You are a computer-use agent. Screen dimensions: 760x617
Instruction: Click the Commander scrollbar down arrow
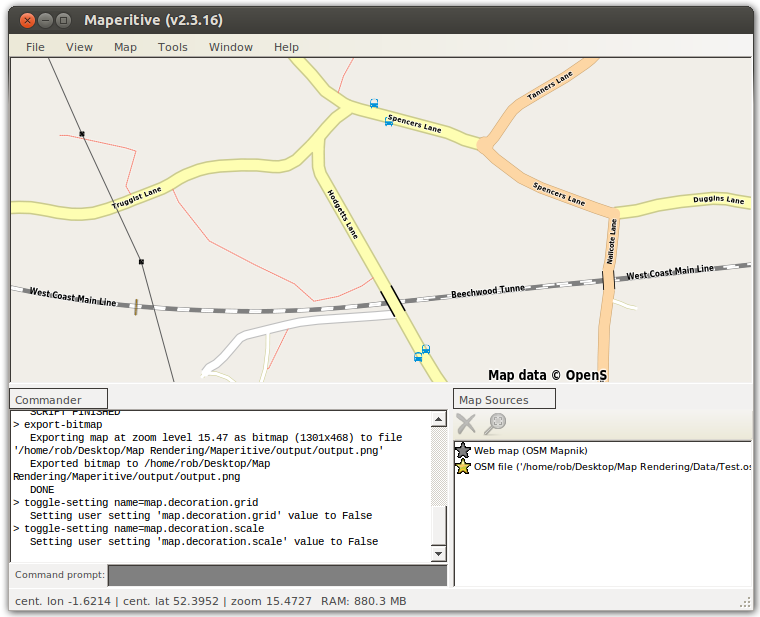pyautogui.click(x=439, y=554)
